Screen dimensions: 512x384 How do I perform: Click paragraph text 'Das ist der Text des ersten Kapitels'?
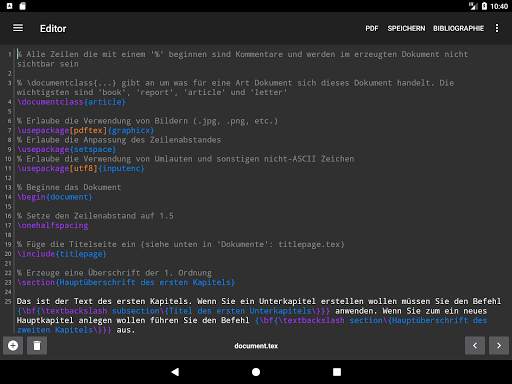(x=104, y=301)
